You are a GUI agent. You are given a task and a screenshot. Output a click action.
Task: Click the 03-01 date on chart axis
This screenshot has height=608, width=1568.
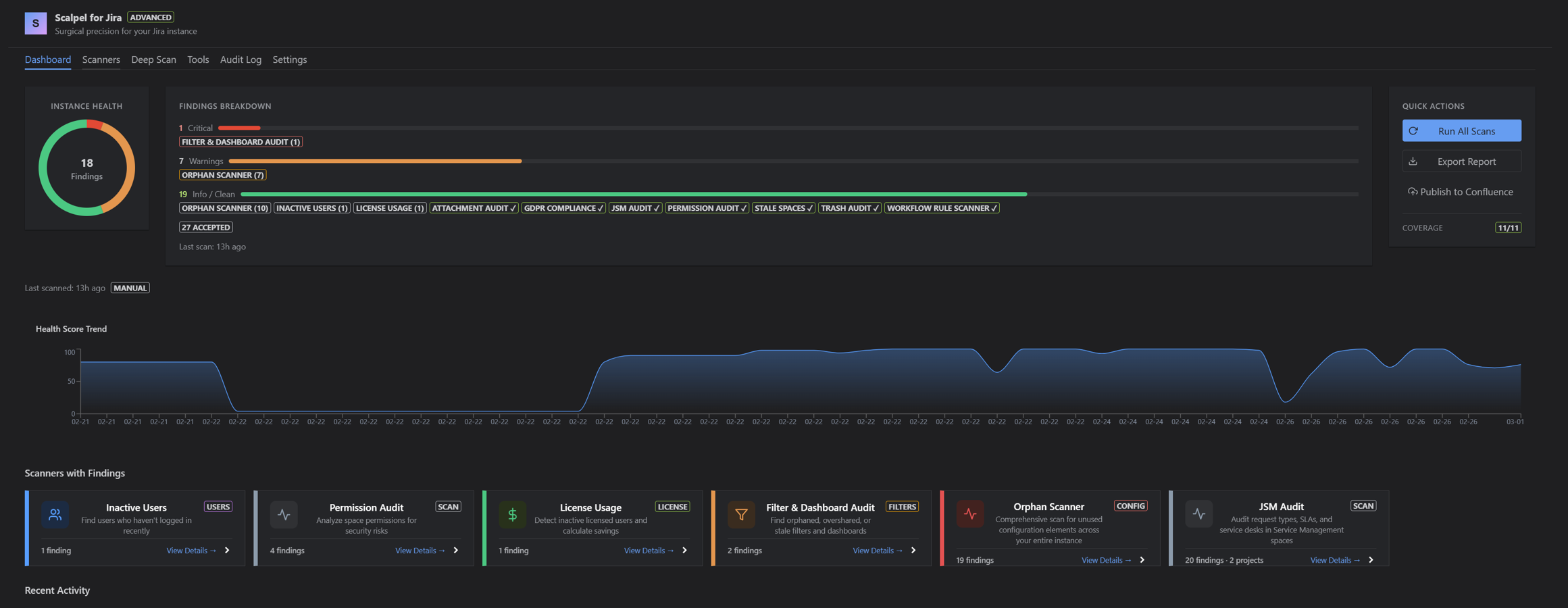tap(1515, 422)
